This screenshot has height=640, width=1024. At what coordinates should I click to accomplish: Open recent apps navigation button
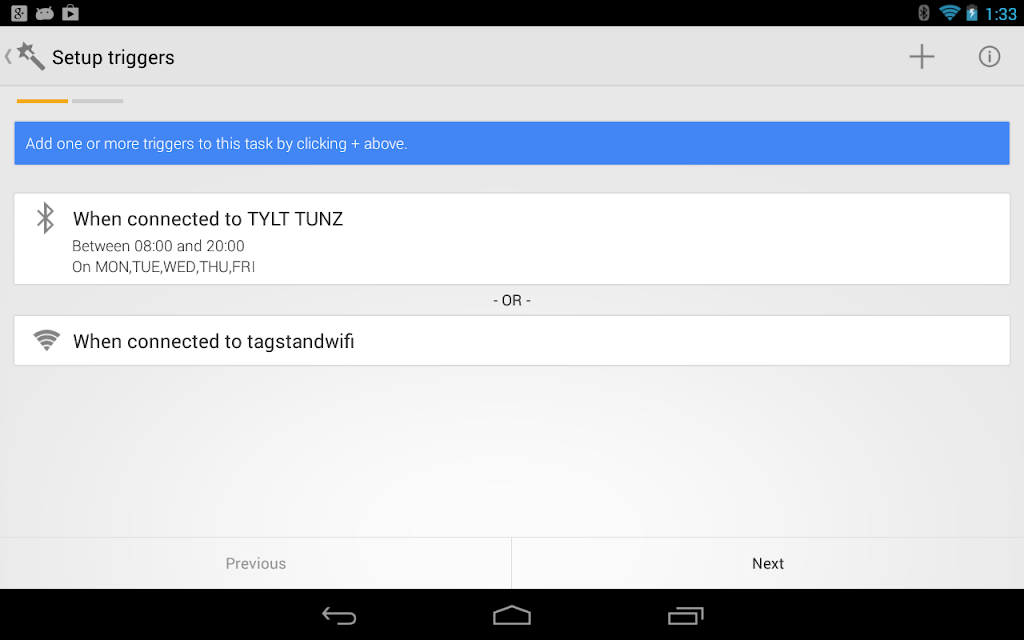tap(685, 615)
